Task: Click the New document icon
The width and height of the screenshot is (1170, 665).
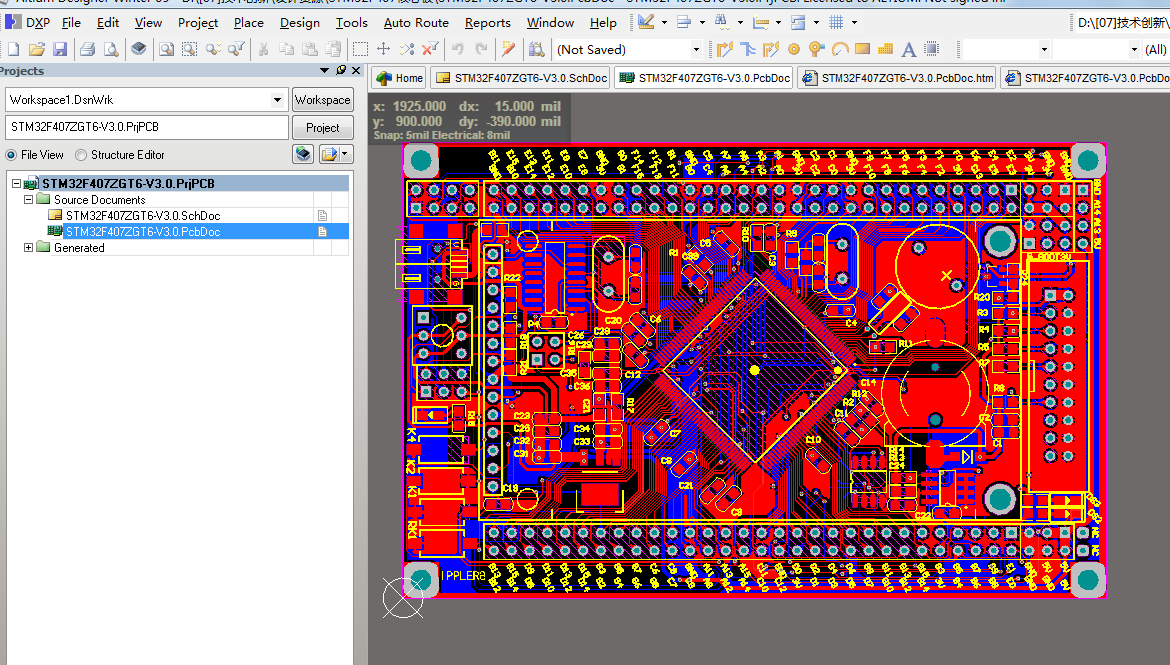Action: (13, 49)
